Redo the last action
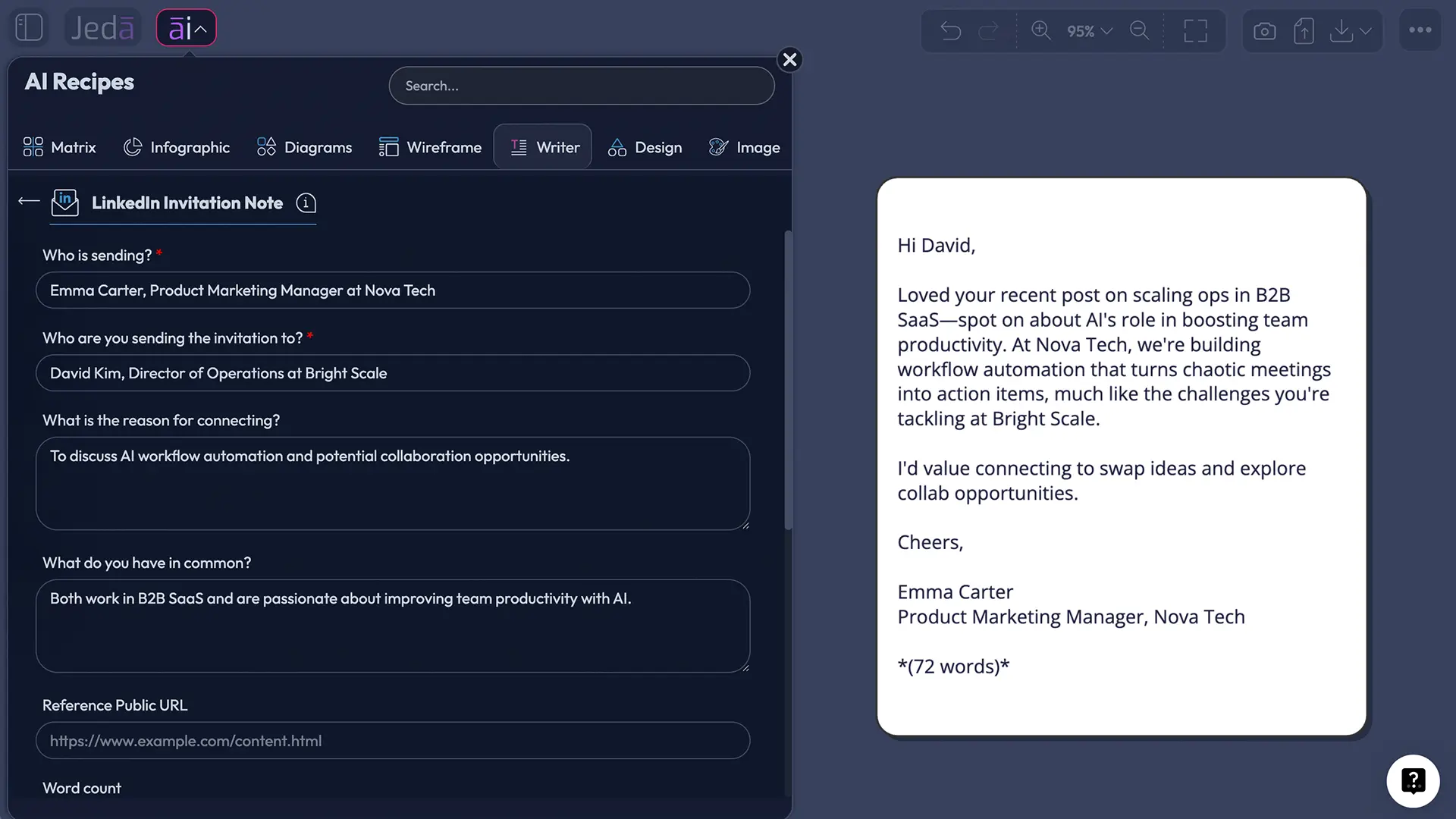 click(x=989, y=31)
